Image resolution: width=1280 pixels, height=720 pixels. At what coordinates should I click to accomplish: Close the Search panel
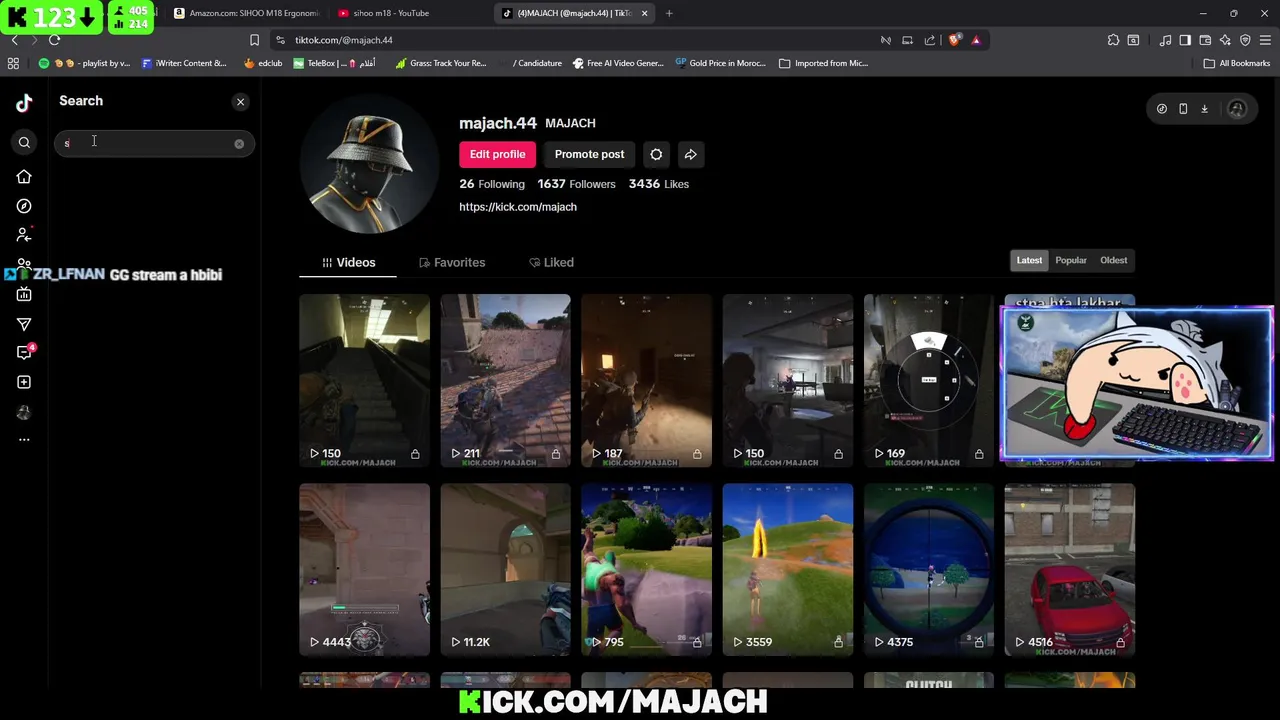[x=240, y=102]
